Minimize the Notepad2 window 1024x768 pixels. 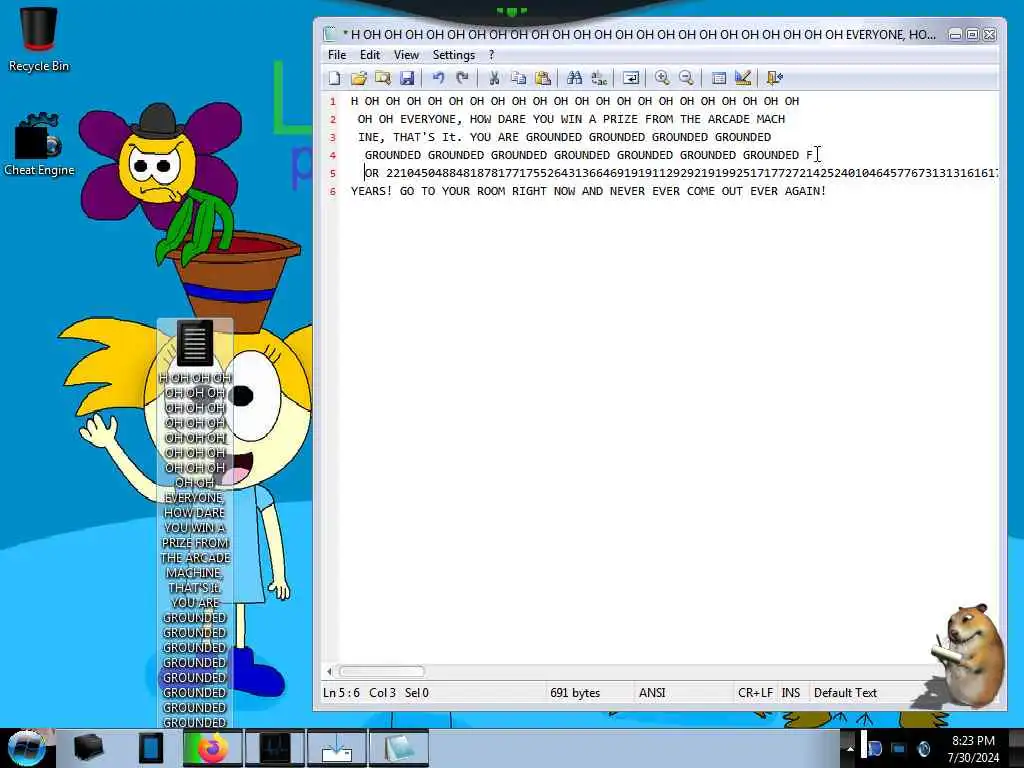955,35
